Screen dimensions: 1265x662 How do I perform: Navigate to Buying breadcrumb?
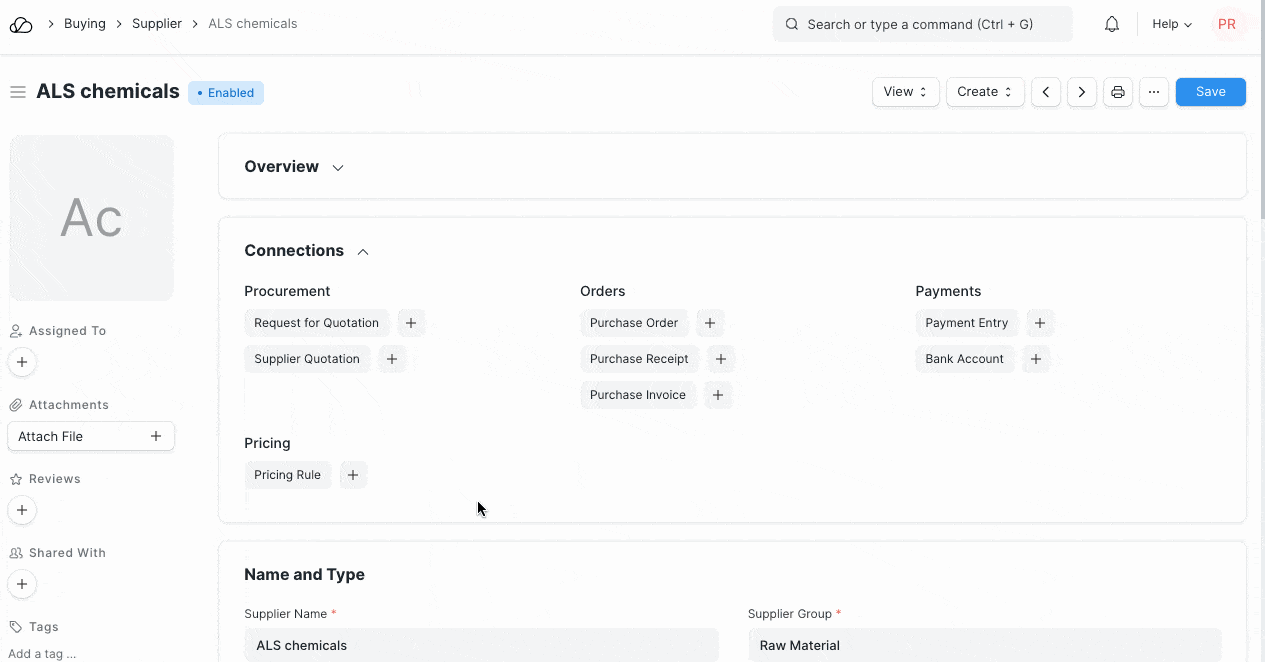click(x=85, y=24)
